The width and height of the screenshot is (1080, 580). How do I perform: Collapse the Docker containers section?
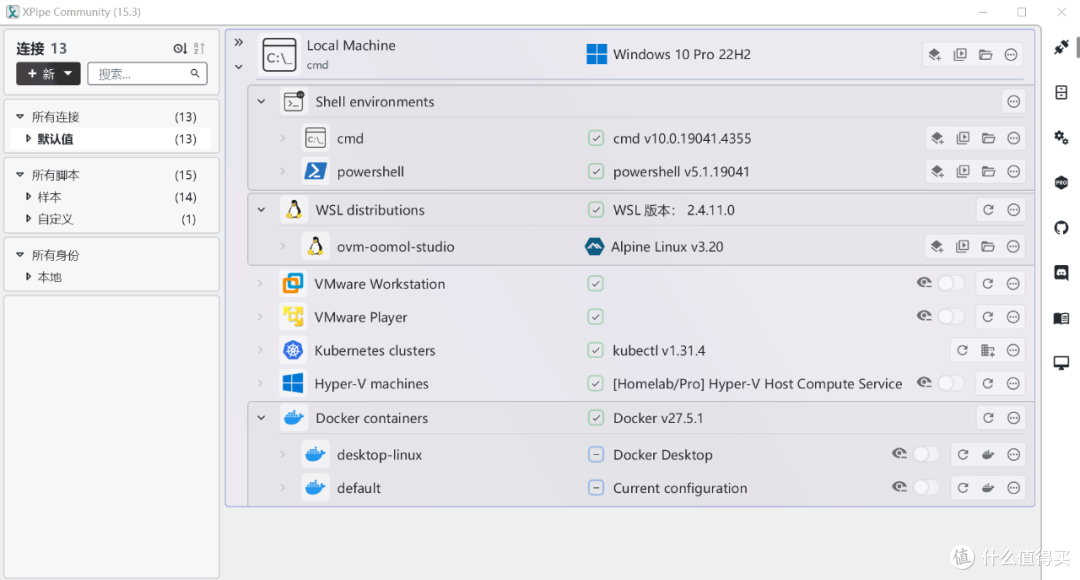click(261, 418)
